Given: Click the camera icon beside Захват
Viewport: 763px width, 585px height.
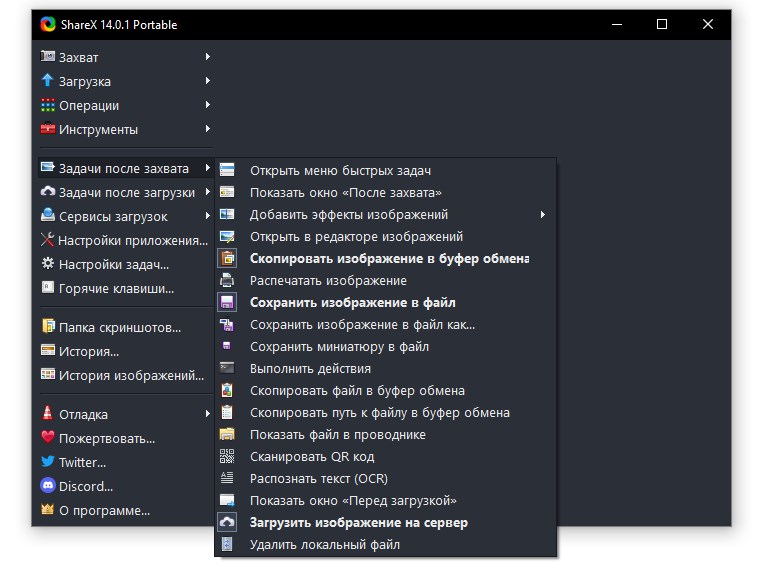Looking at the screenshot, I should [x=48, y=56].
